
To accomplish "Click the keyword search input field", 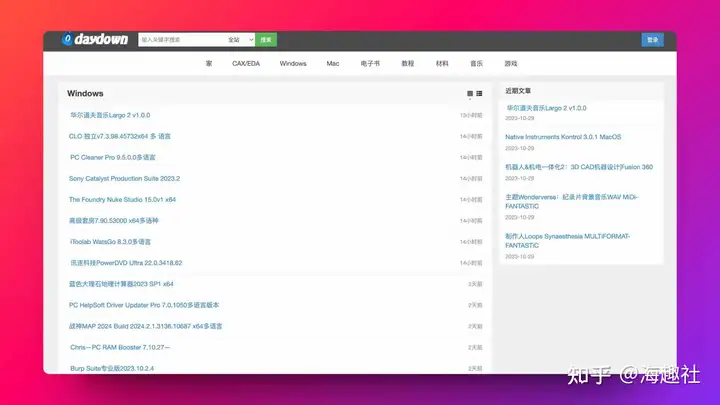I will click(x=180, y=40).
